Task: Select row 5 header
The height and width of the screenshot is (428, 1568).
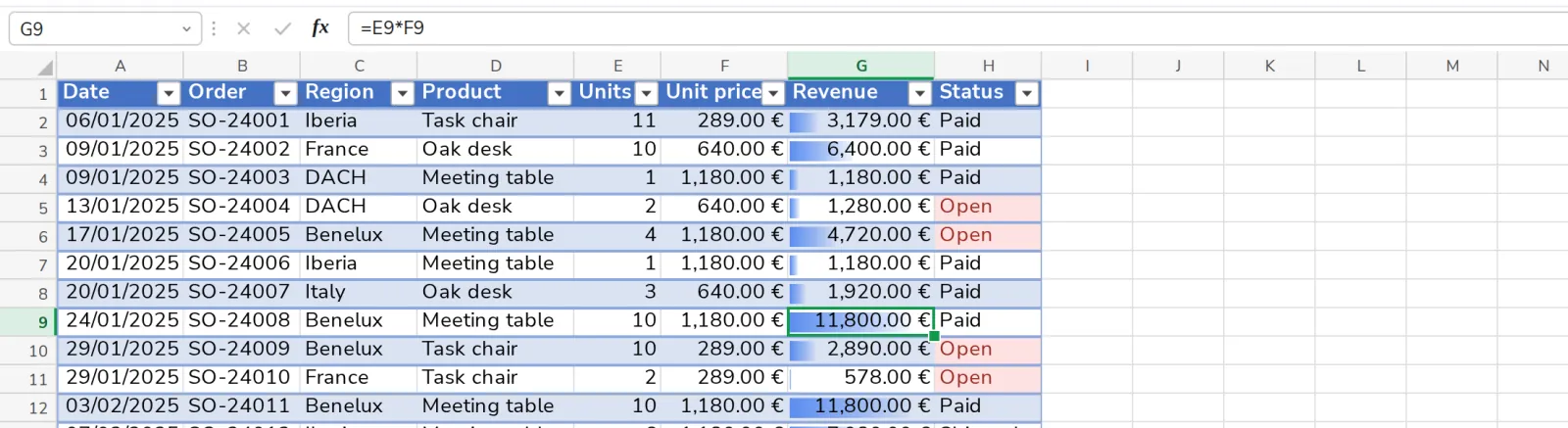Action: [x=28, y=208]
